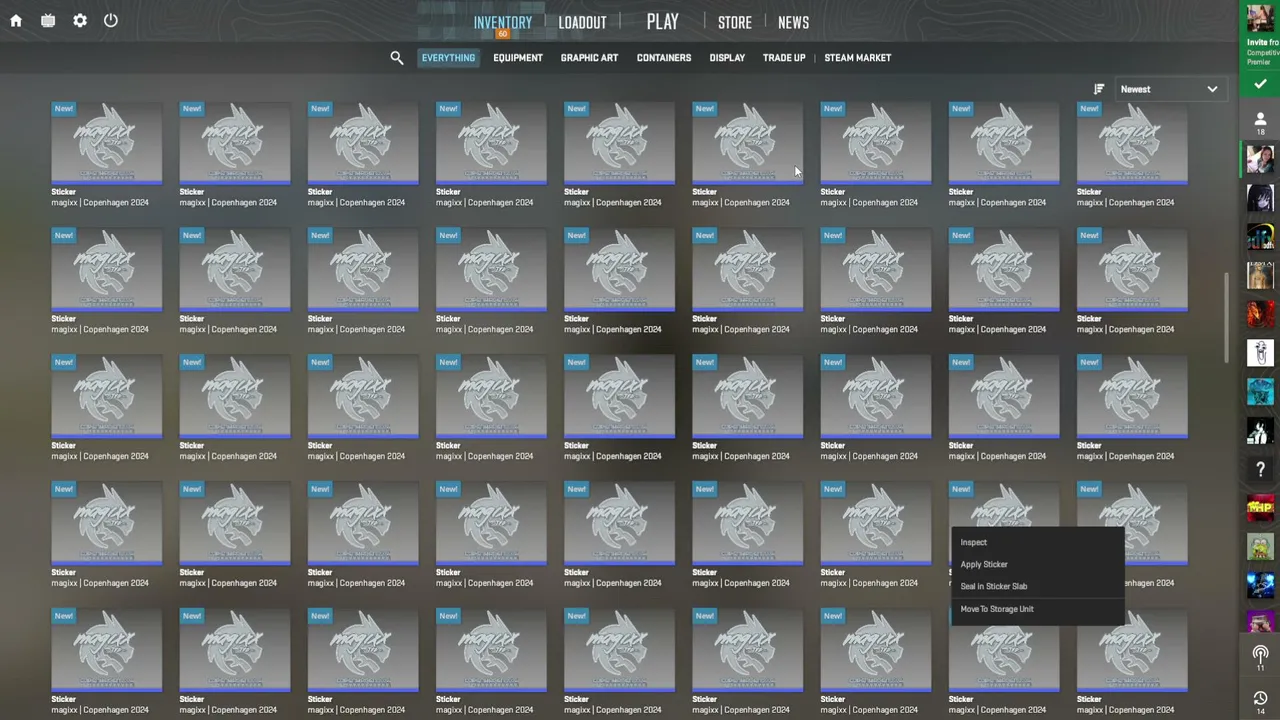1280x720 pixels.
Task: Open the broadcast icon showing 11
Action: click(x=1260, y=658)
